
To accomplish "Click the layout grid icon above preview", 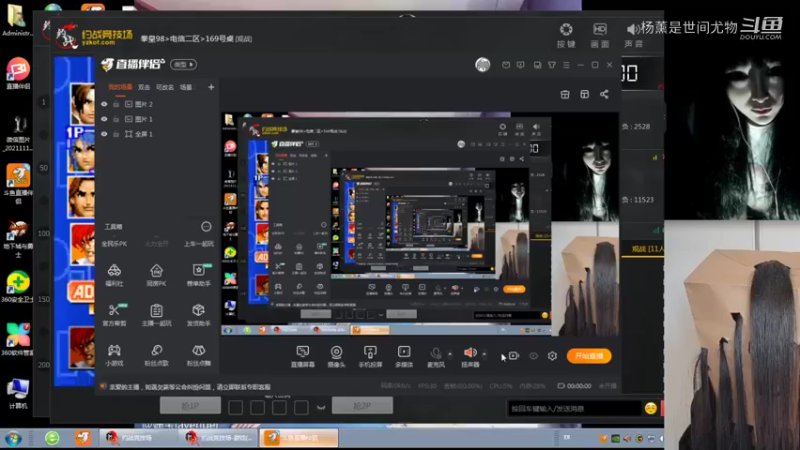I will coord(585,94).
